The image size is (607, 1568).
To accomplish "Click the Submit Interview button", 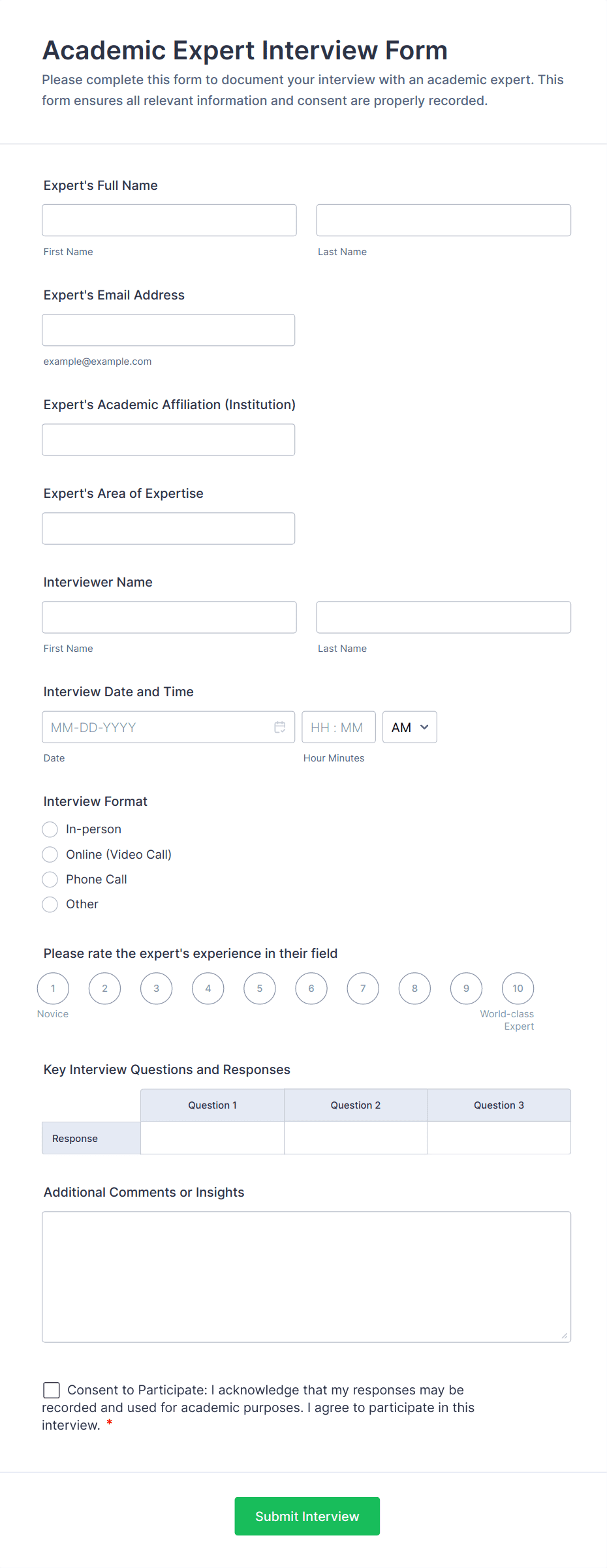I will tap(307, 1516).
